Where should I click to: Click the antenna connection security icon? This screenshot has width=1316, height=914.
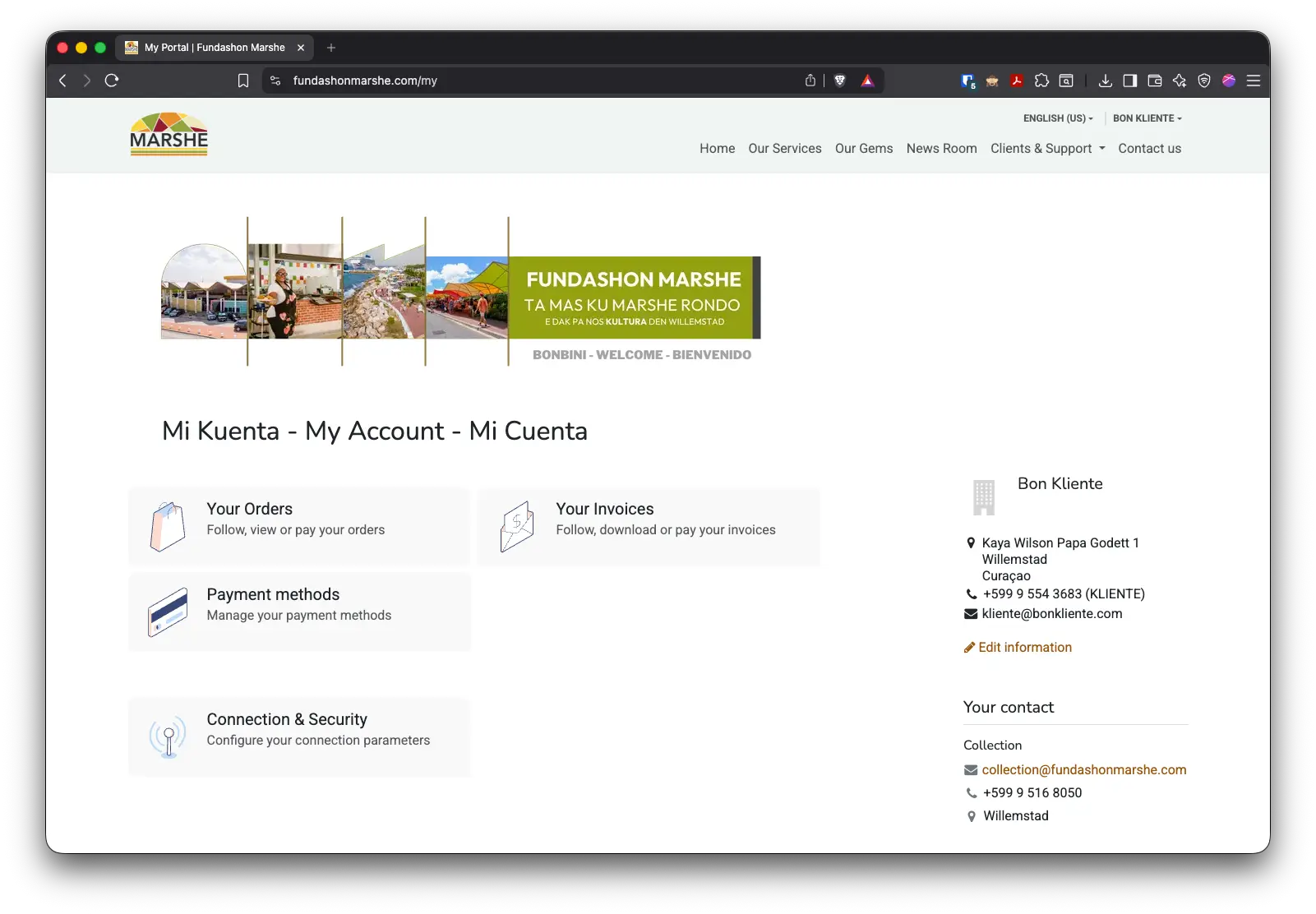click(x=168, y=736)
